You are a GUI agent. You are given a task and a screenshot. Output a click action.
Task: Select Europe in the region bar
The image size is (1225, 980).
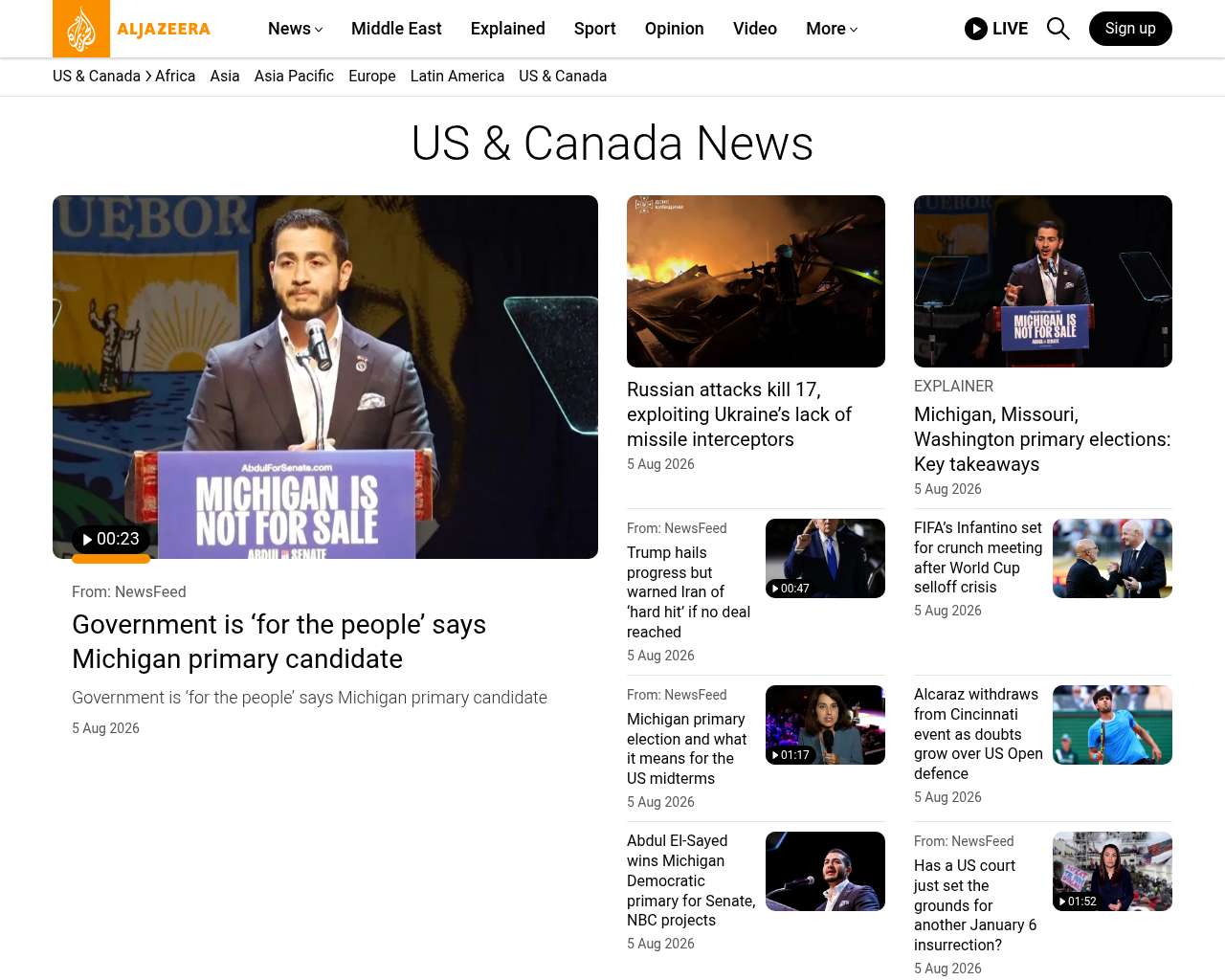372,76
